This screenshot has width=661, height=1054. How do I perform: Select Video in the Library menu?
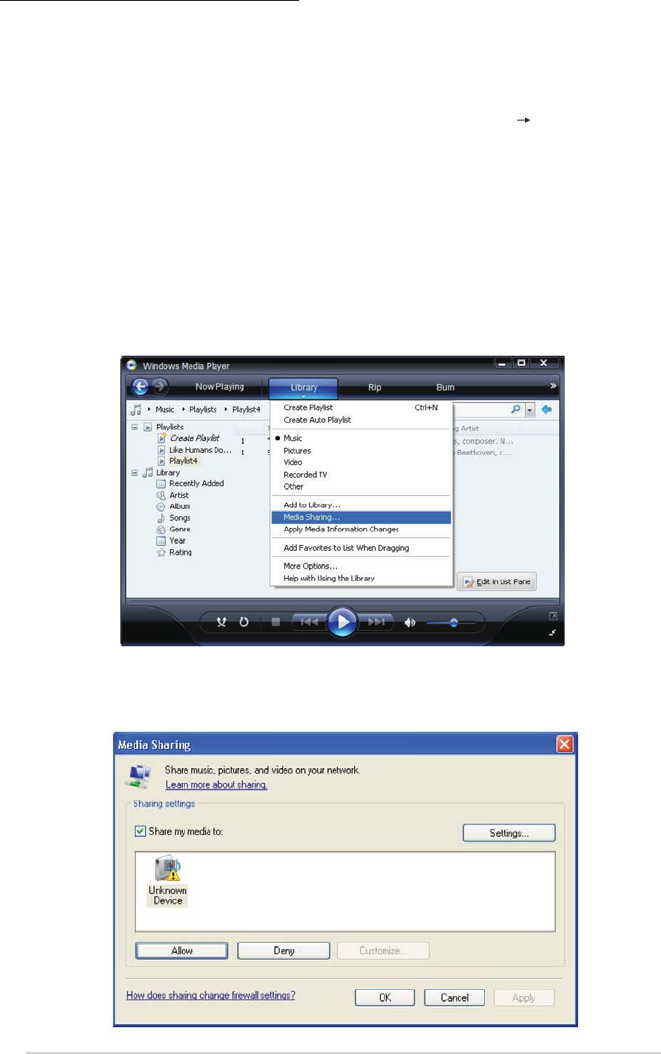tap(360, 462)
